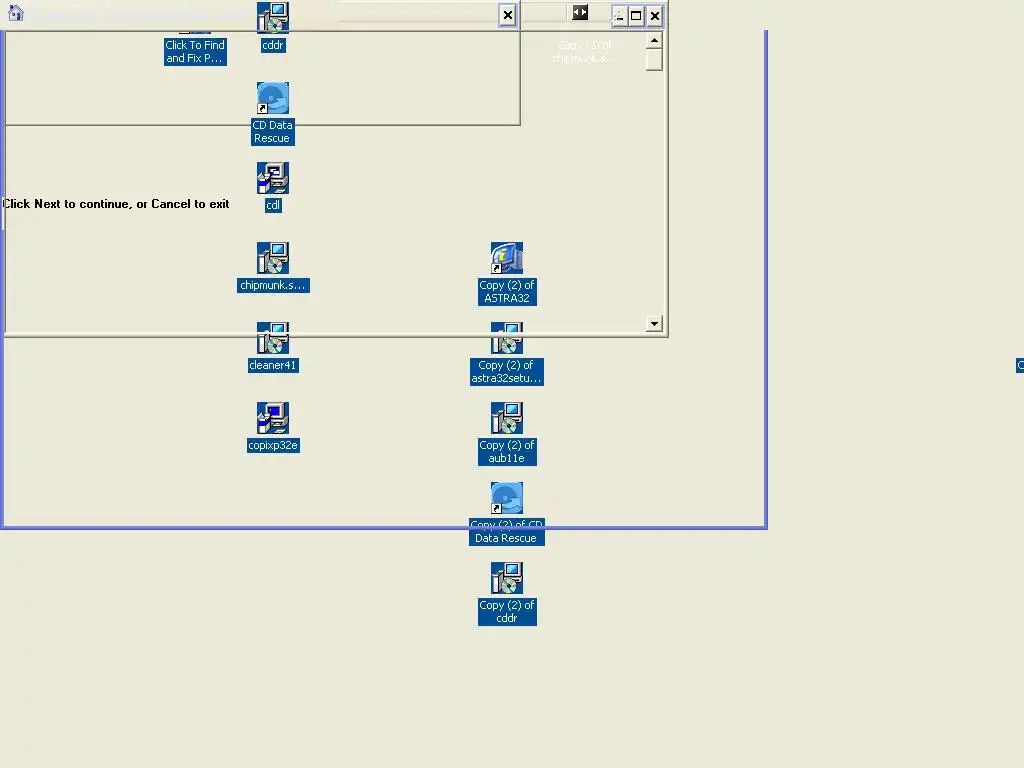Image resolution: width=1024 pixels, height=768 pixels.
Task: Select Click To Find and Fix P... item
Action: (x=195, y=51)
